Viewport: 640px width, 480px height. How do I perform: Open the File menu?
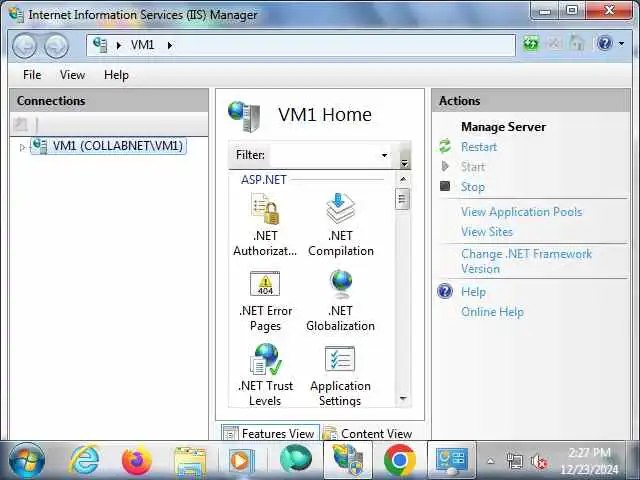pyautogui.click(x=32, y=75)
